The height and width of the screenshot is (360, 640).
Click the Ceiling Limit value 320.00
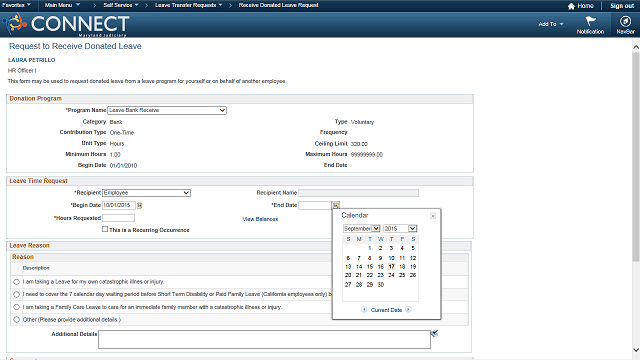click(359, 144)
